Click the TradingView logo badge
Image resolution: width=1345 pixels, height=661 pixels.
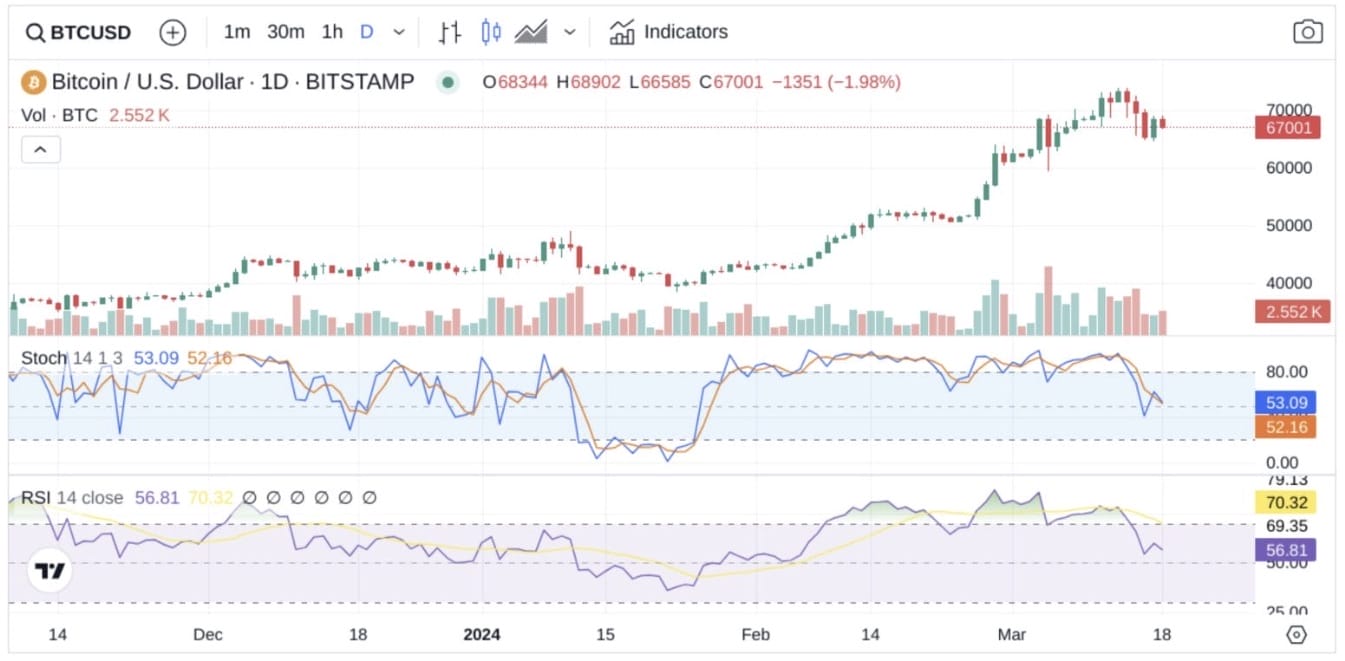pos(49,571)
